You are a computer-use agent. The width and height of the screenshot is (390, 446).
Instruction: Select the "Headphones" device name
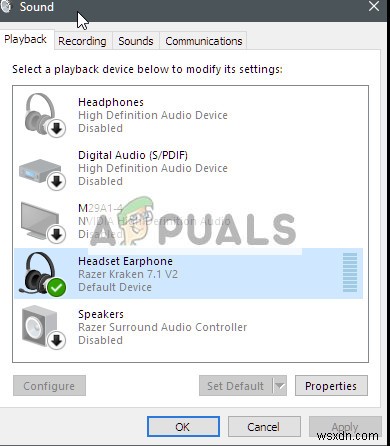point(111,102)
